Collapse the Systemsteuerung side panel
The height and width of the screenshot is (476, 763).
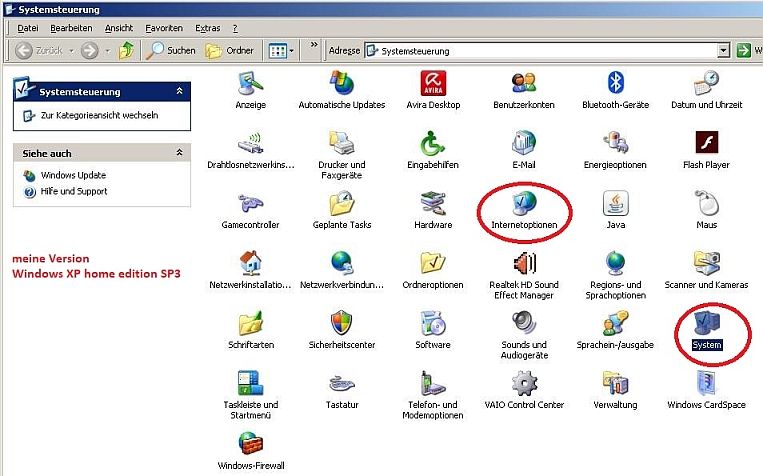179,91
